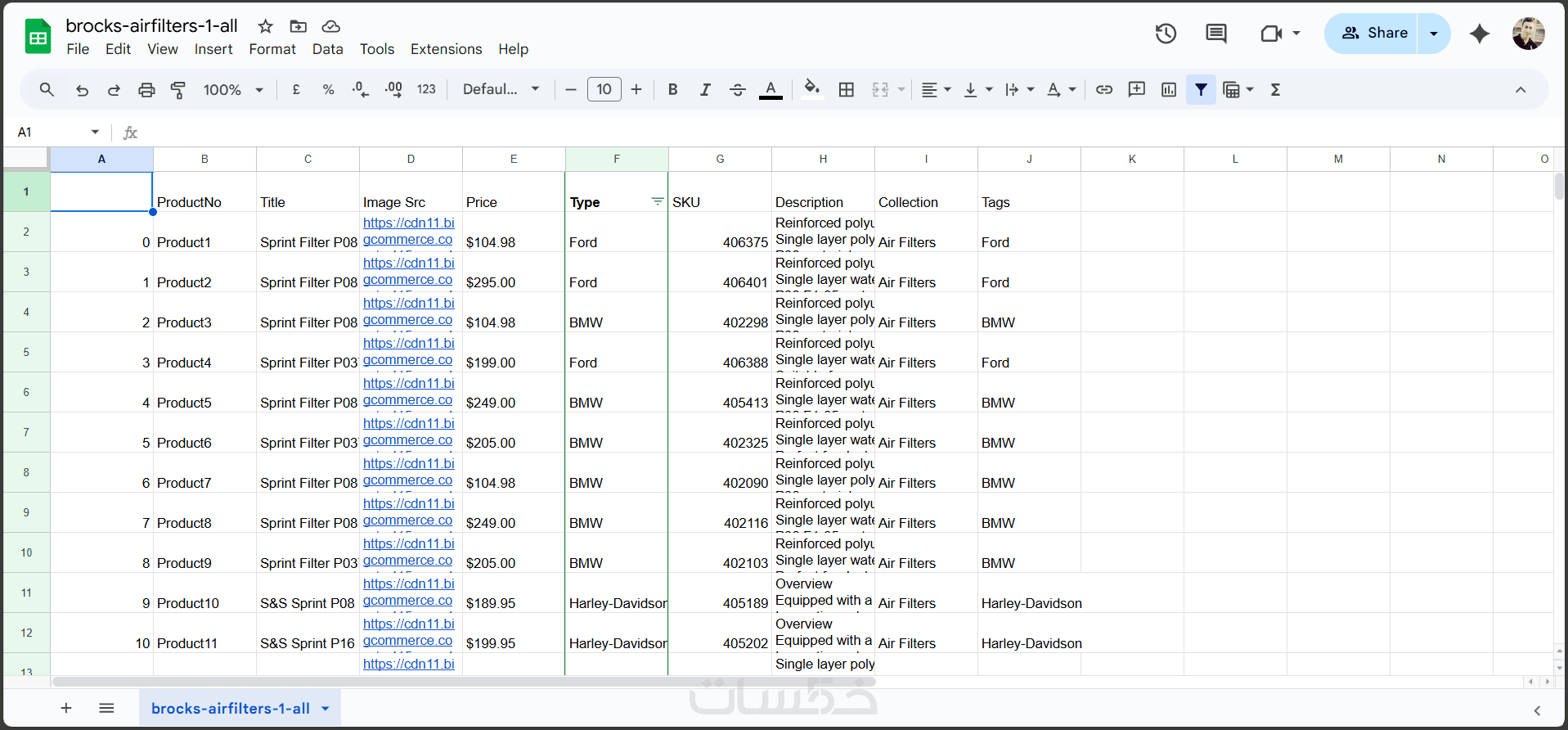Insert a chart

1169,89
